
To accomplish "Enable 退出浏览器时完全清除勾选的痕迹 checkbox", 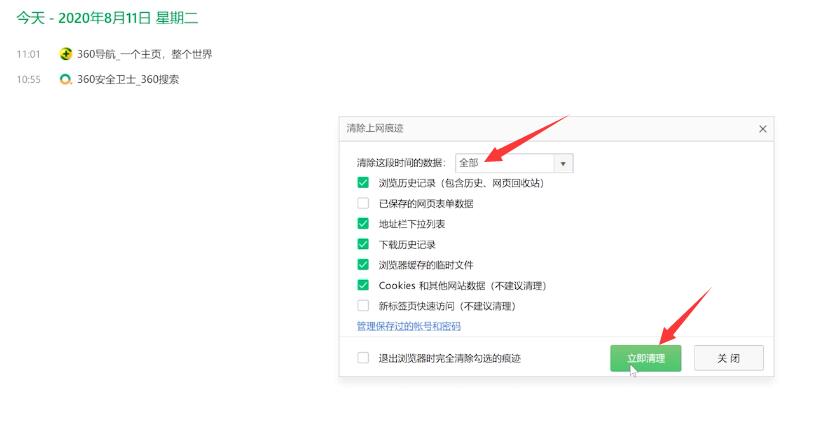I will point(363,358).
